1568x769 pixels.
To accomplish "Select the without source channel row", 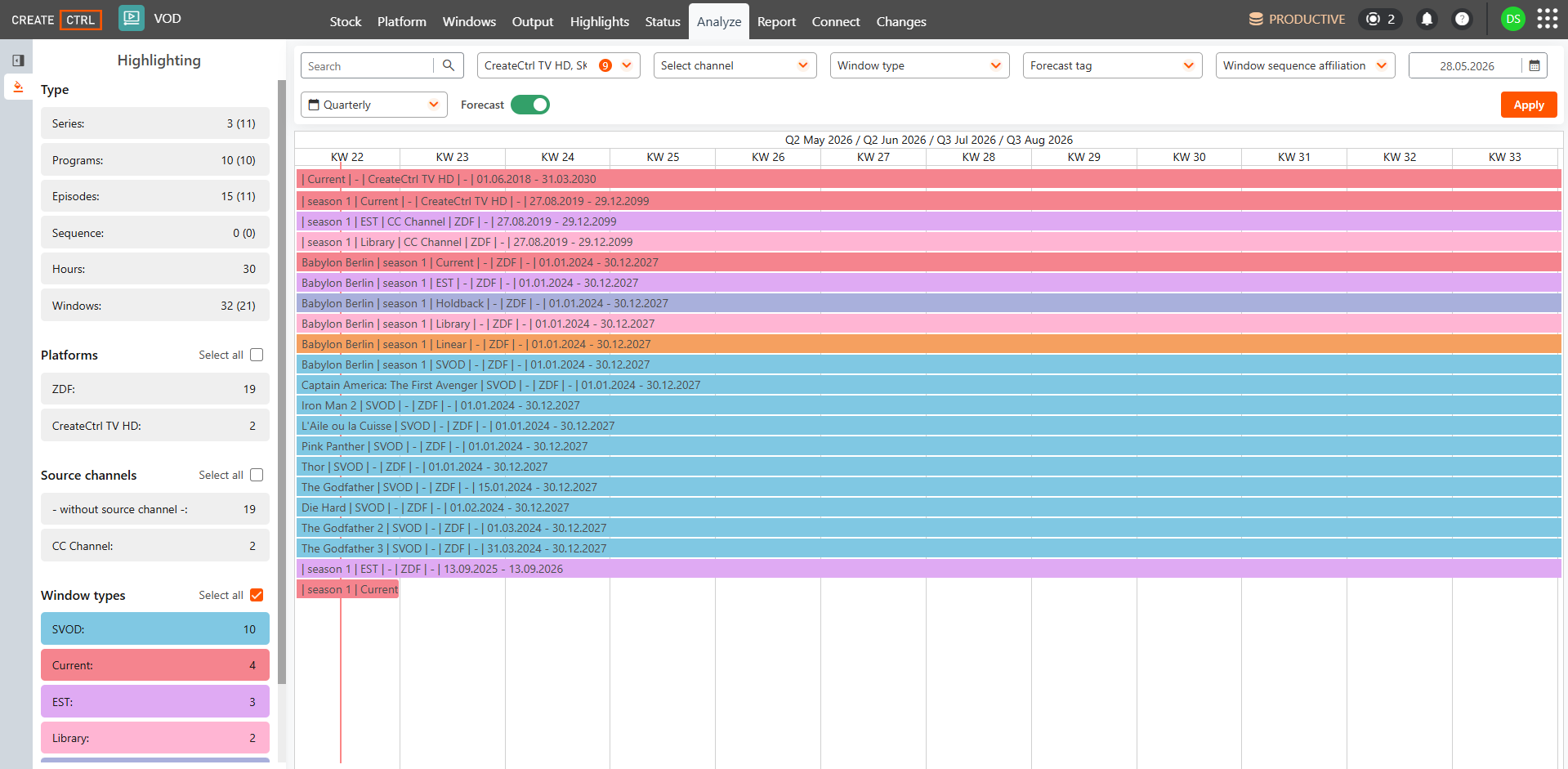I will [155, 509].
